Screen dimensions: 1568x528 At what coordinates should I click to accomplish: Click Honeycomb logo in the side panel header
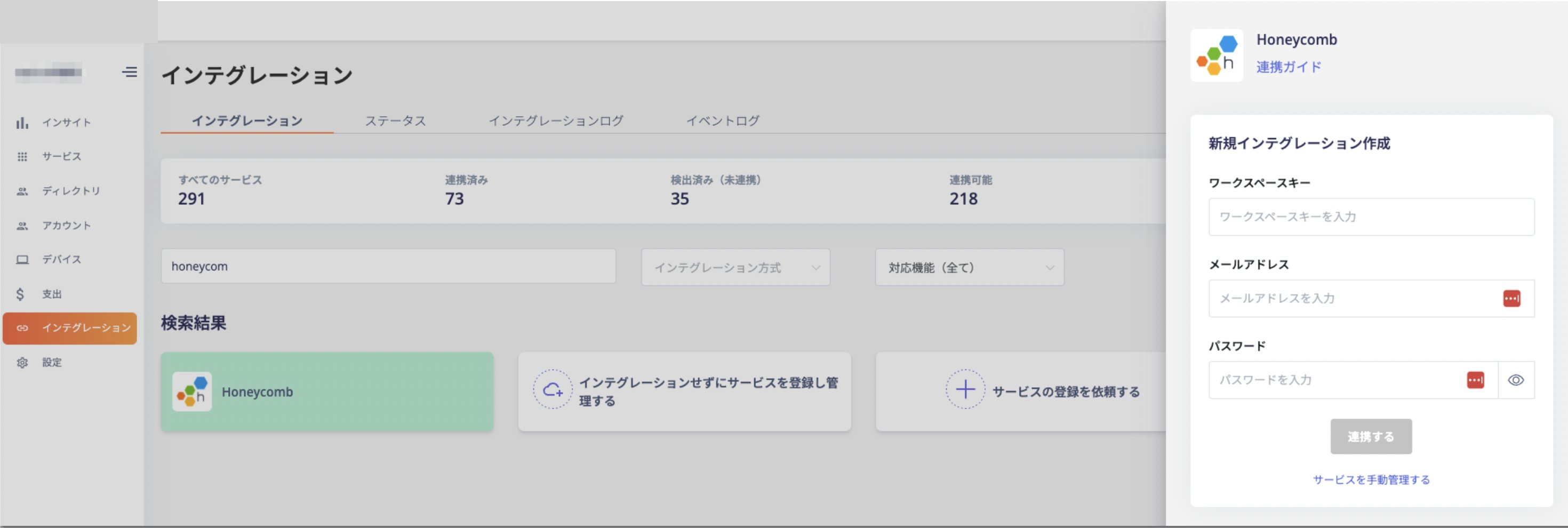(1217, 55)
